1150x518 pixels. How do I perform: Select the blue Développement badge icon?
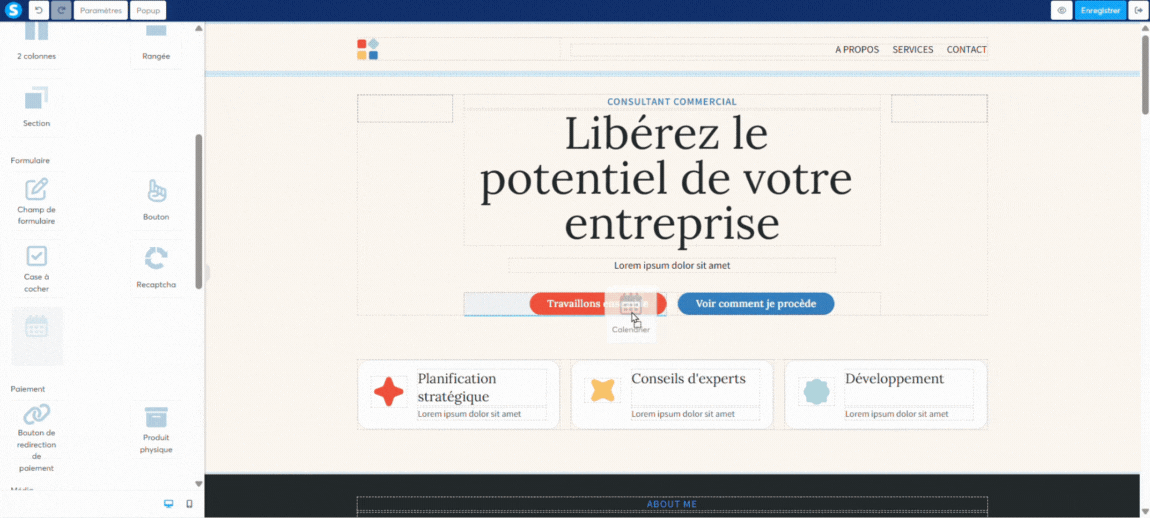816,391
